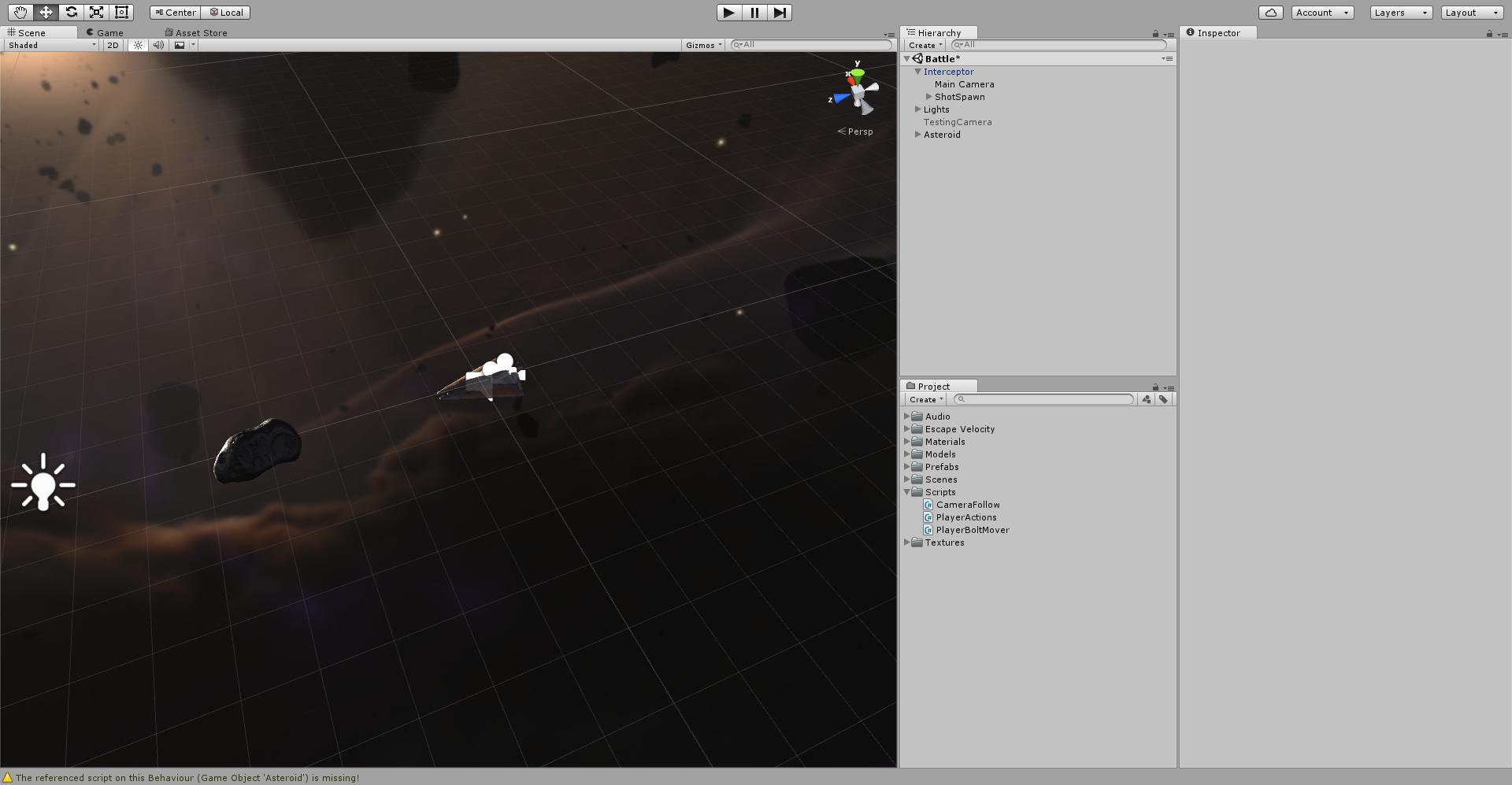Image resolution: width=1512 pixels, height=785 pixels.
Task: Open the Project Create dropdown
Action: point(926,399)
